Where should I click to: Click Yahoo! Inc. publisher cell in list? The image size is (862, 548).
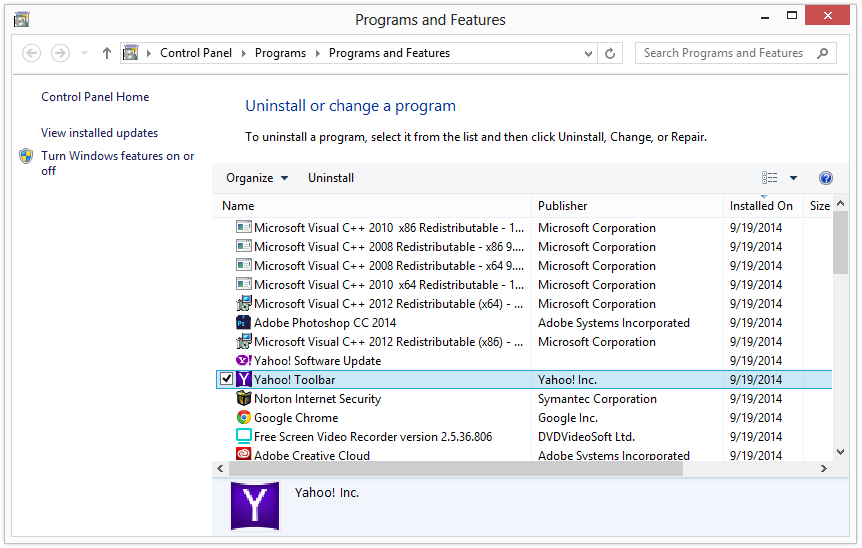567,380
